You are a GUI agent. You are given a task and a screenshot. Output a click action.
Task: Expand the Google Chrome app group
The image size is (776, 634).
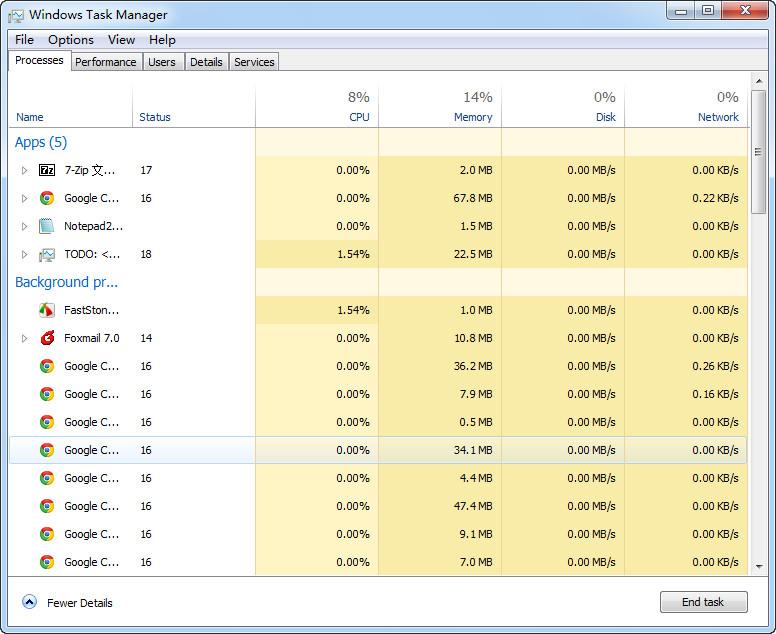coord(24,198)
